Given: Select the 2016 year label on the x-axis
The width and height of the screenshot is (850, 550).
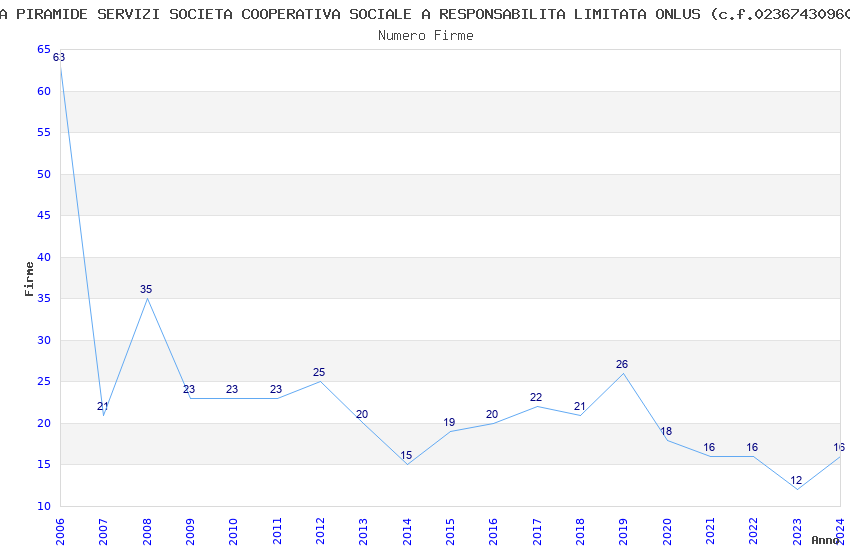Looking at the screenshot, I should 493,532.
